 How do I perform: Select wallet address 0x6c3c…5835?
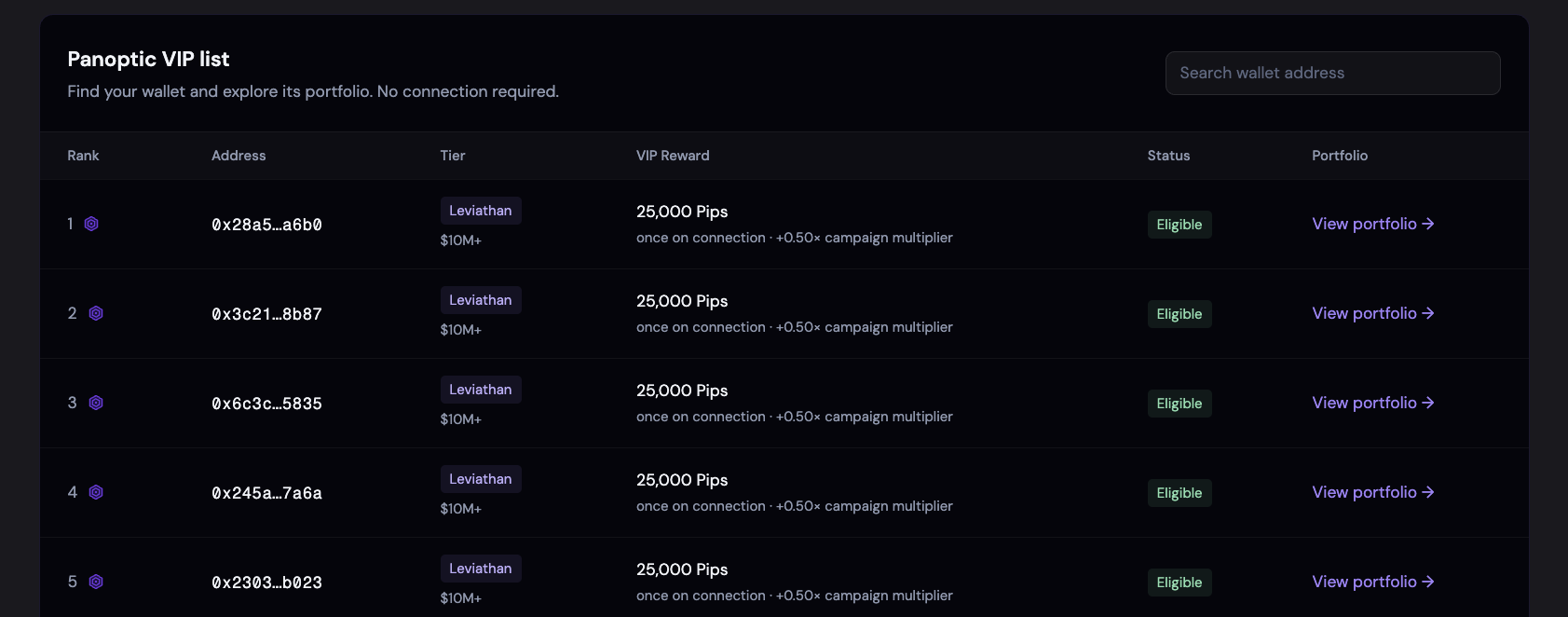pyautogui.click(x=266, y=404)
